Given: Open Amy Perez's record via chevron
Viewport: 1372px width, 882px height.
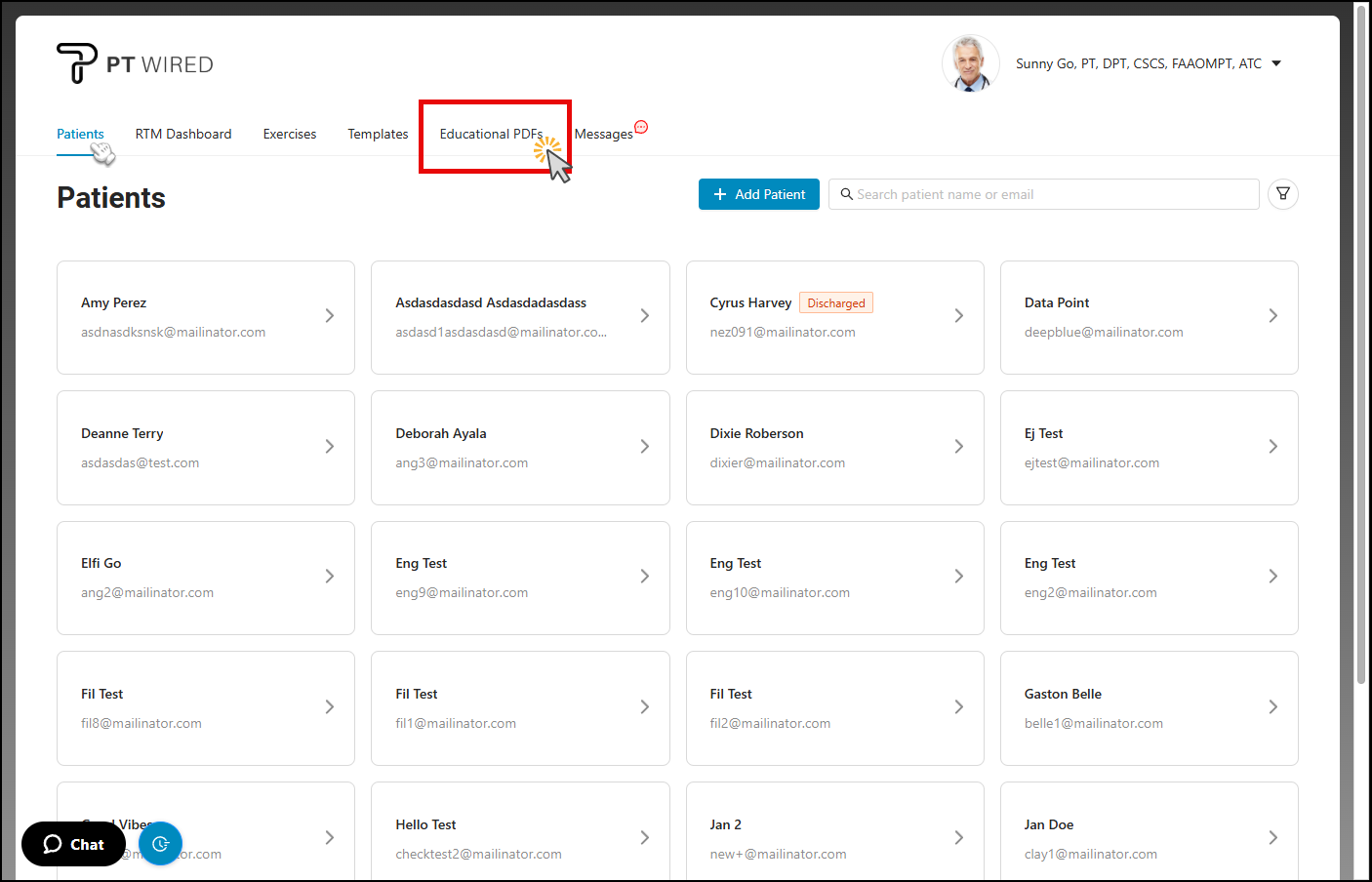Looking at the screenshot, I should tap(330, 316).
